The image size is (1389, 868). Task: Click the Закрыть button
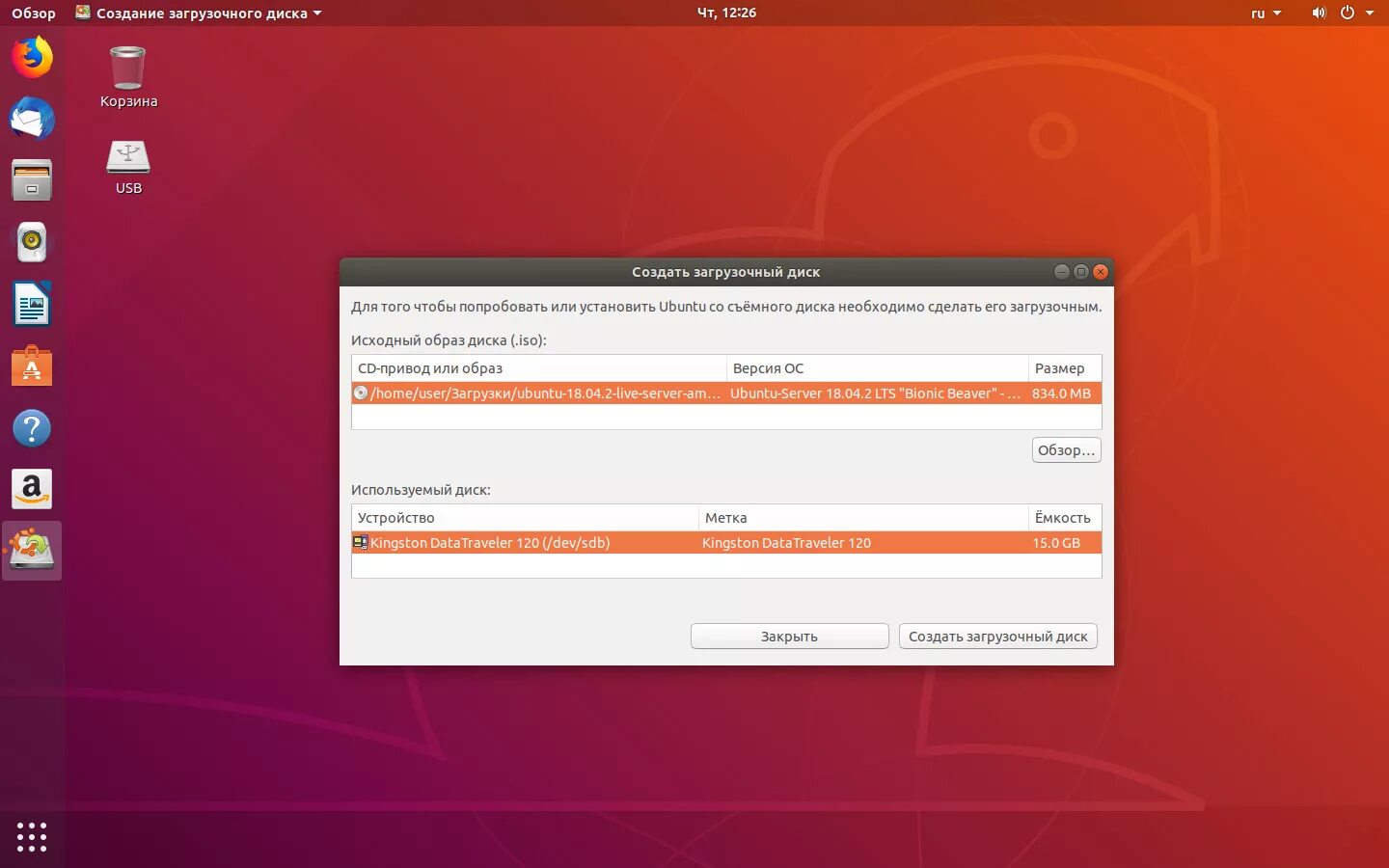click(x=789, y=637)
